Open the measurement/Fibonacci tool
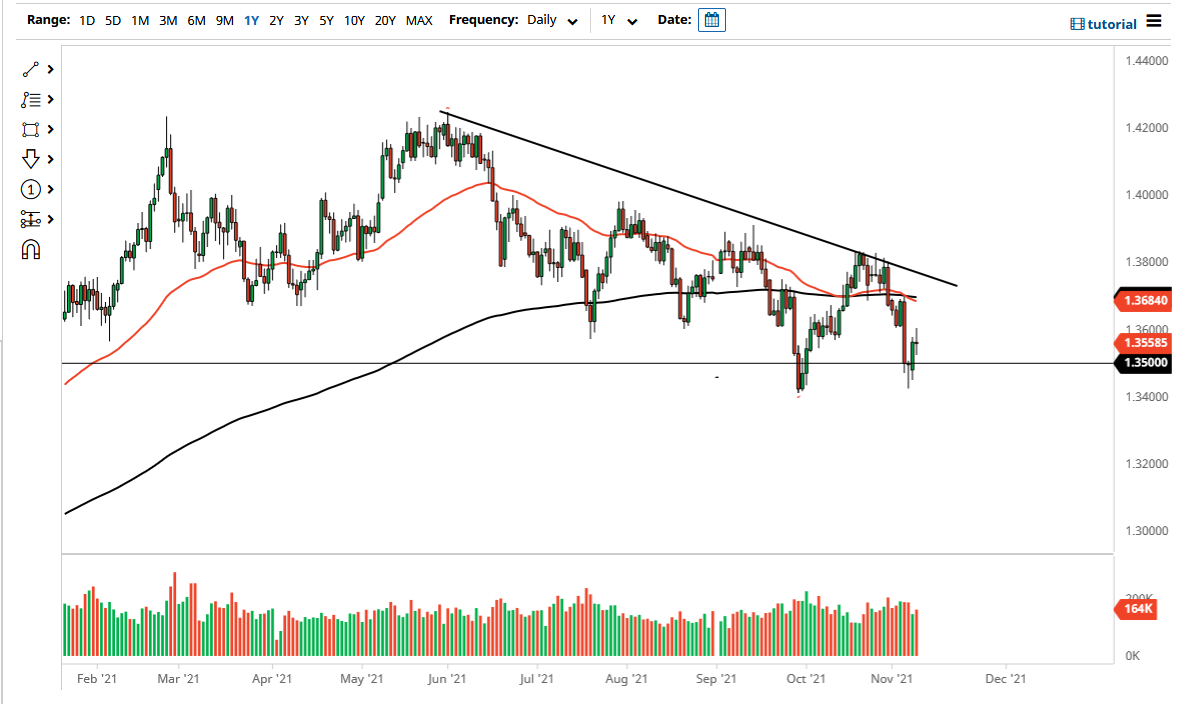The width and height of the screenshot is (1180, 704). click(30, 219)
